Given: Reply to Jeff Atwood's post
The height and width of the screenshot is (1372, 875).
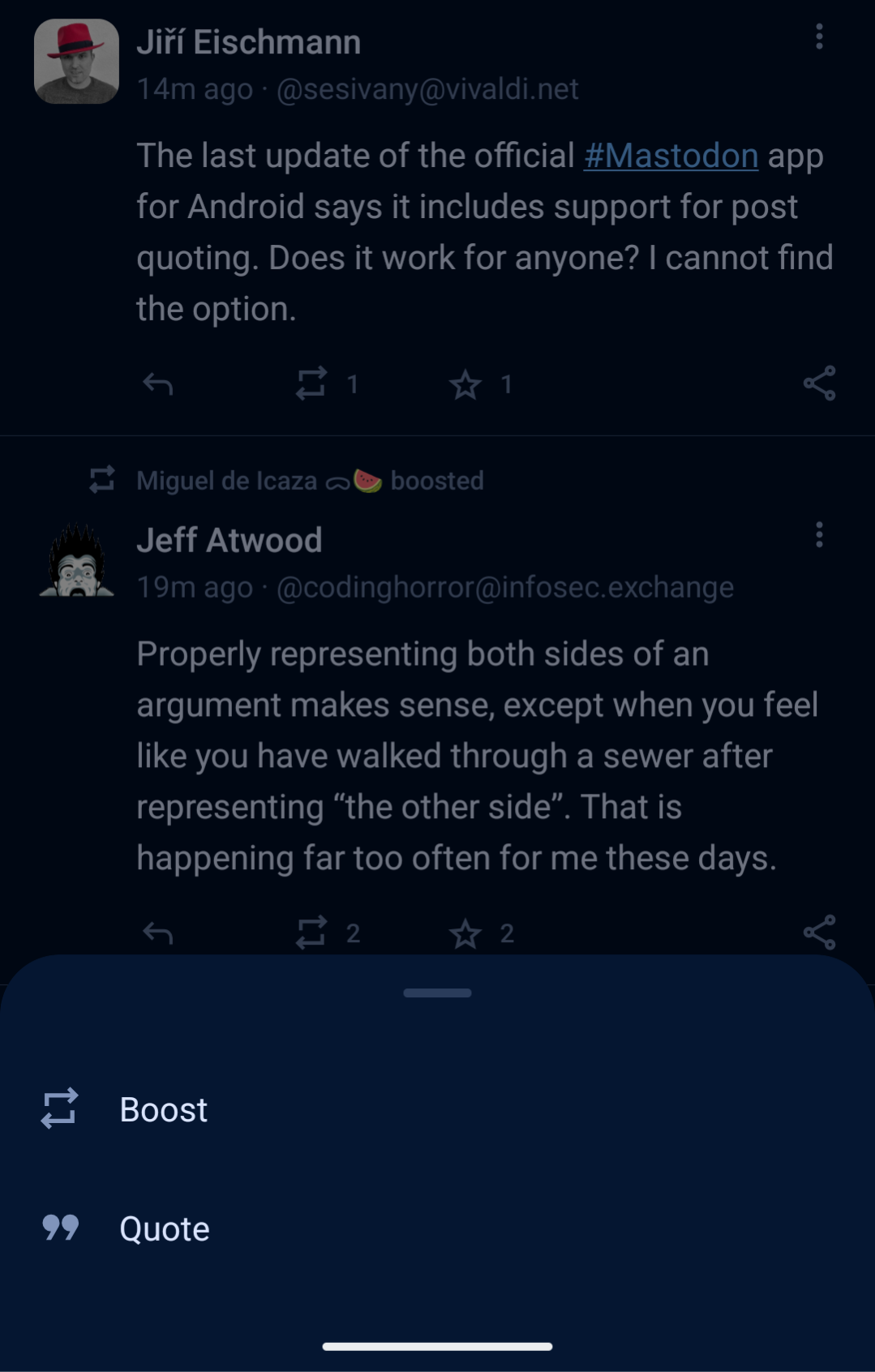Looking at the screenshot, I should (158, 933).
